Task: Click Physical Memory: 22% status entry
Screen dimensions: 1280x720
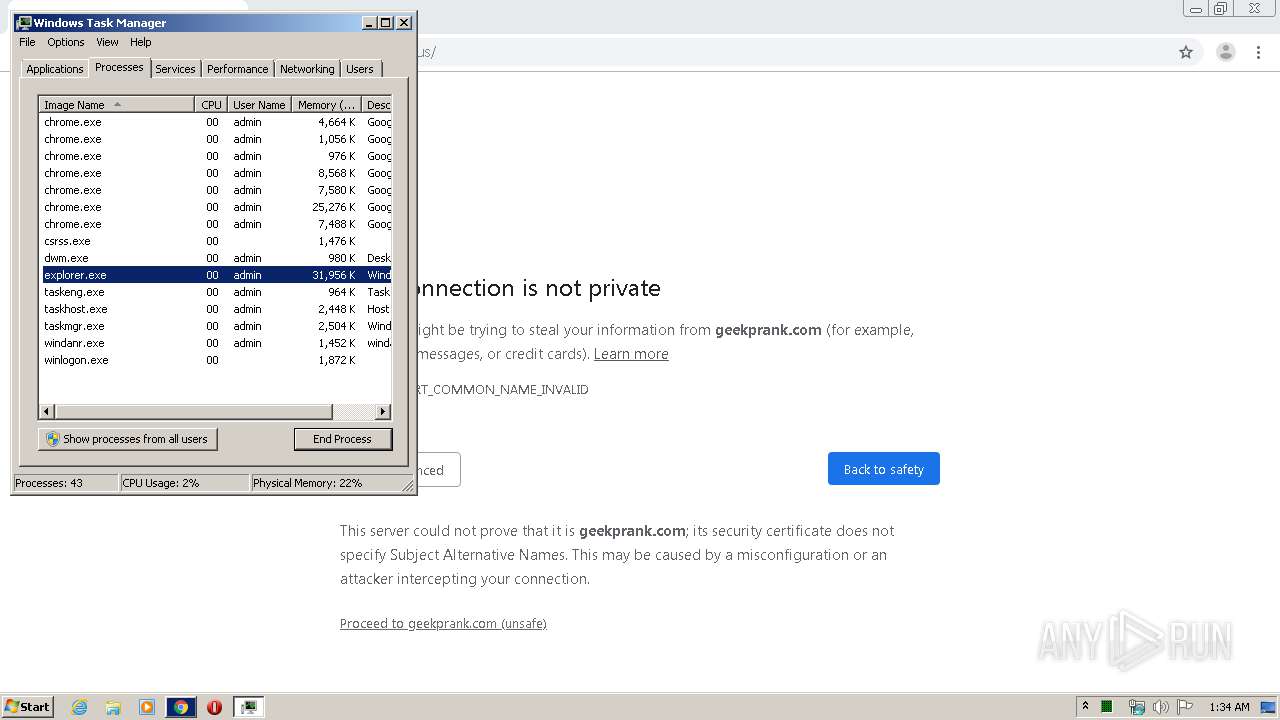Action: point(327,483)
